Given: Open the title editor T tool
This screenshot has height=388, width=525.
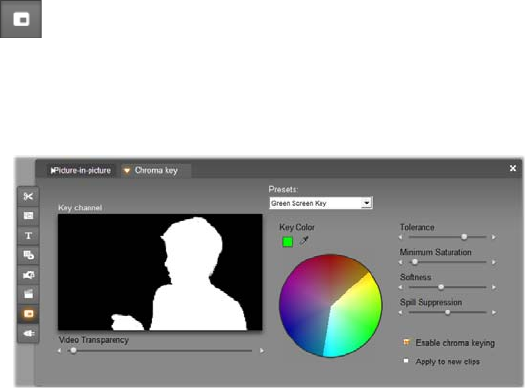Looking at the screenshot, I should [28, 236].
